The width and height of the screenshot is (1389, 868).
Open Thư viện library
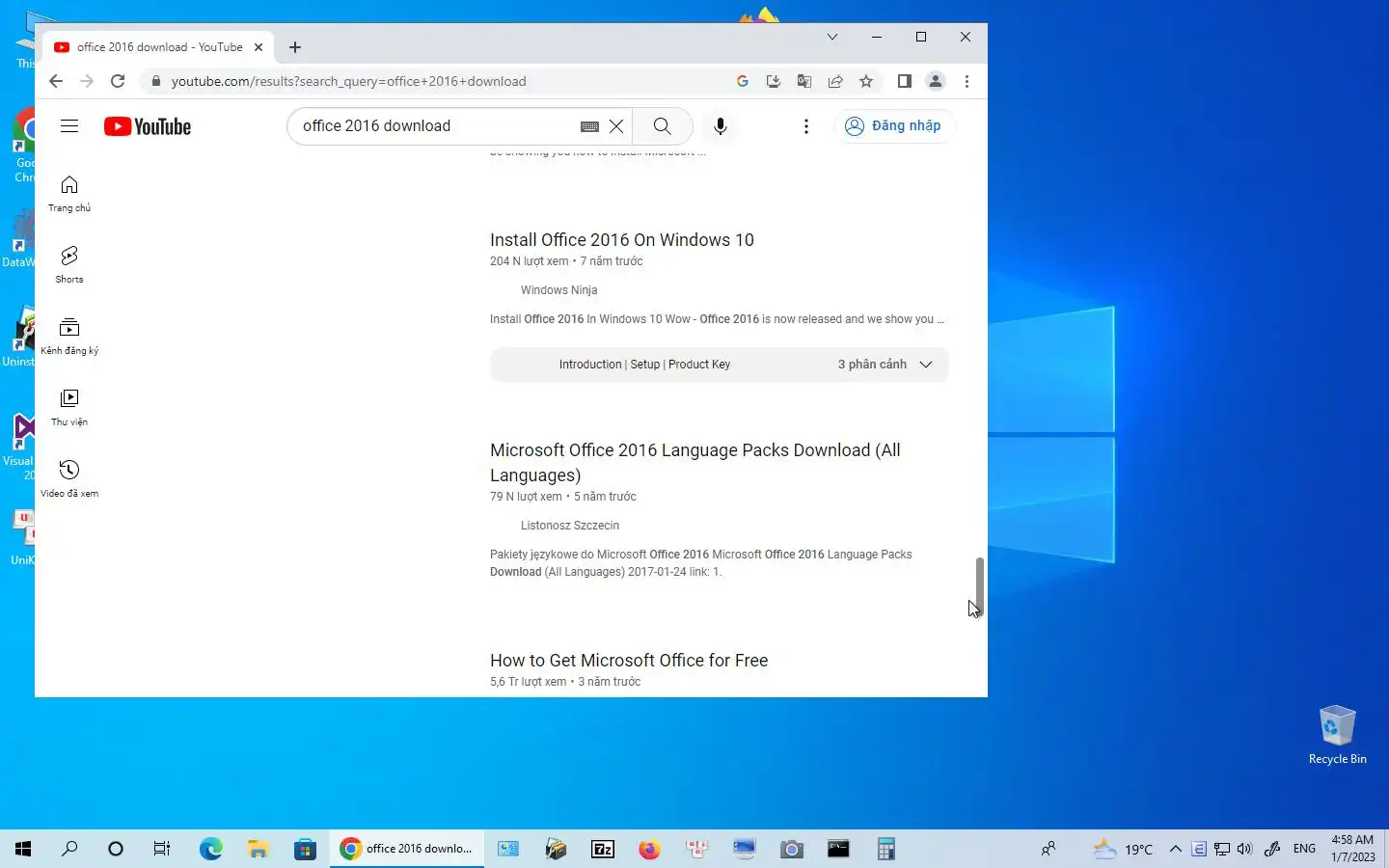(69, 408)
